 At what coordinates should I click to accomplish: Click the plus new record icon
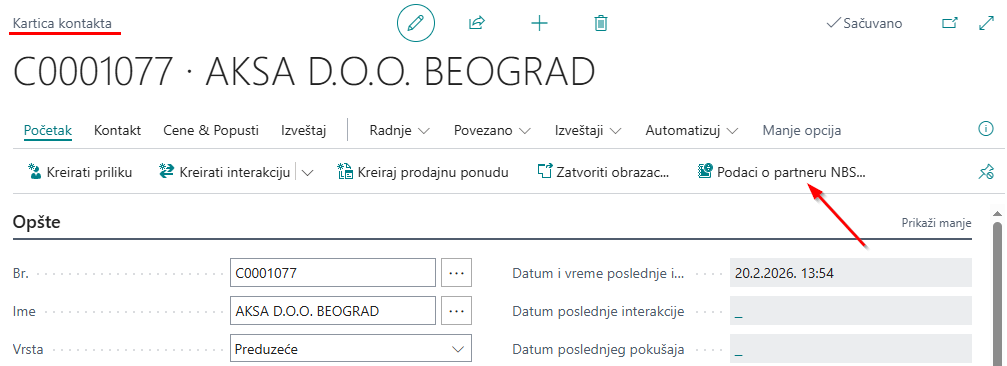point(539,24)
